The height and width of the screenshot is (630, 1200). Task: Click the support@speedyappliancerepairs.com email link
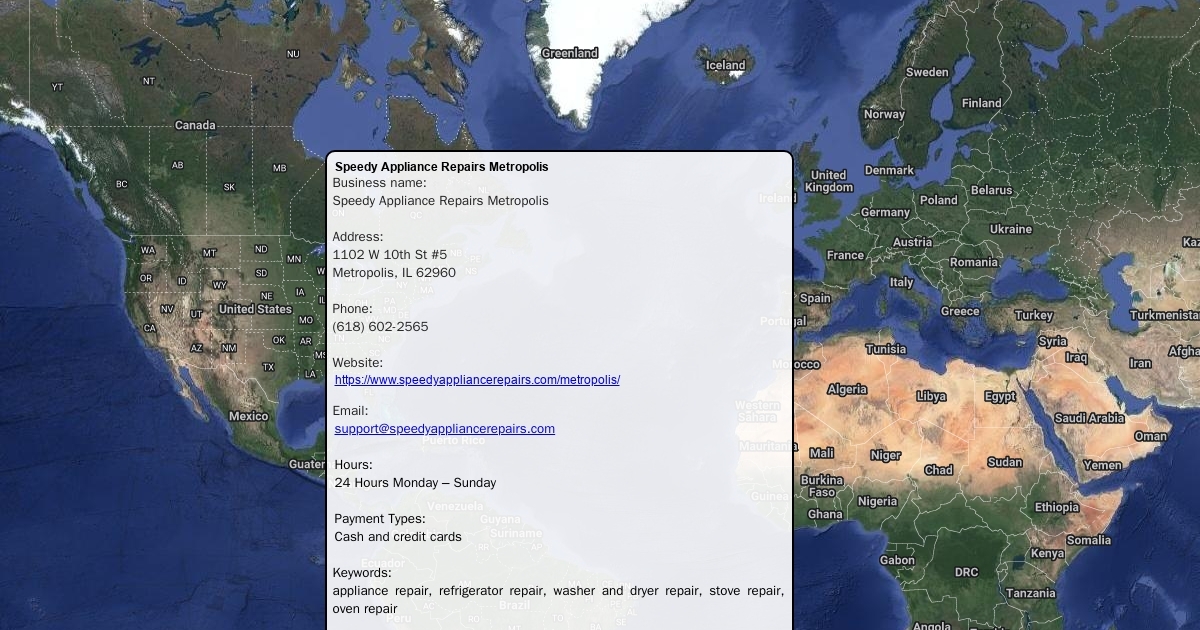point(444,429)
